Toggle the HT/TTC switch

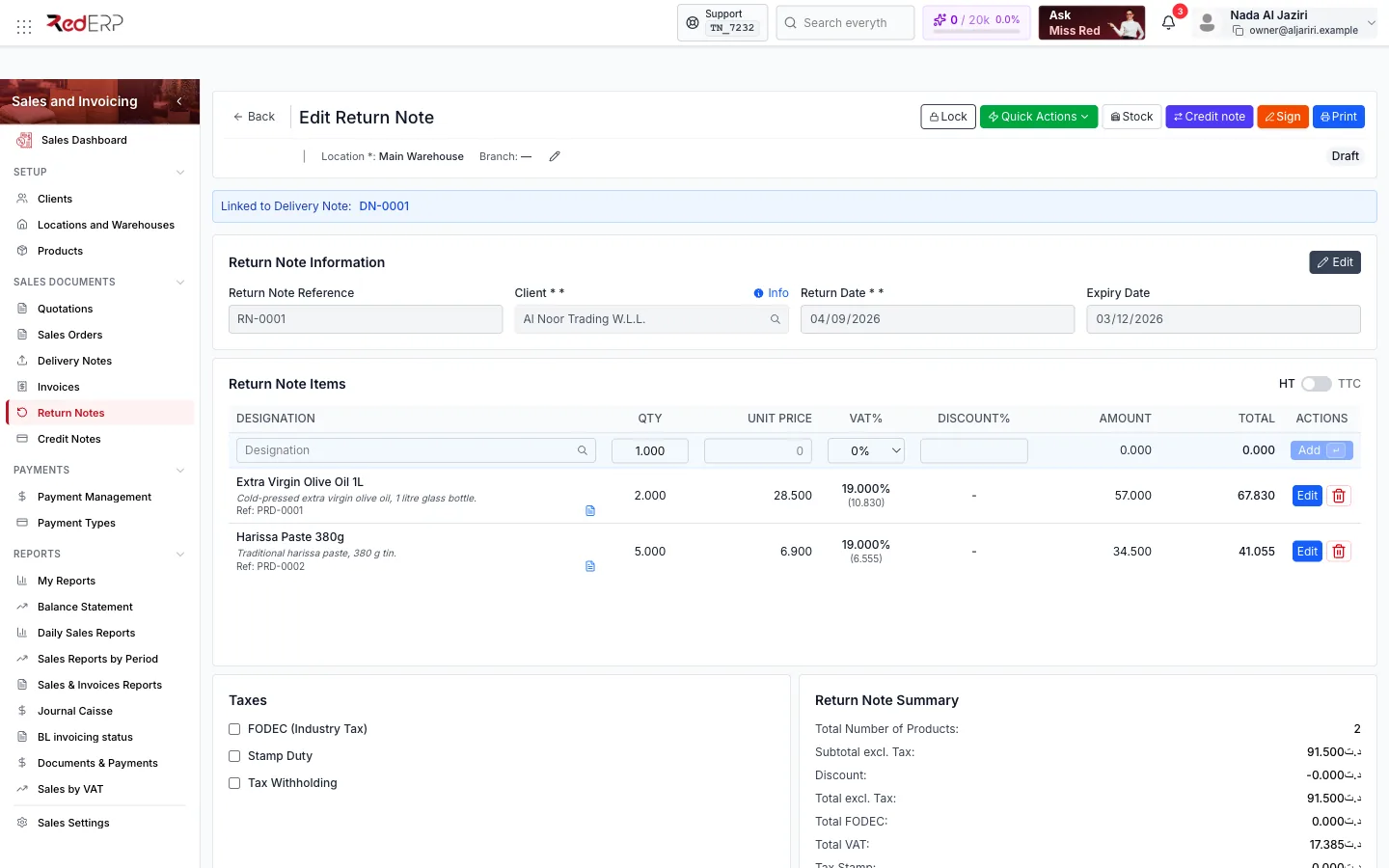(x=1316, y=384)
